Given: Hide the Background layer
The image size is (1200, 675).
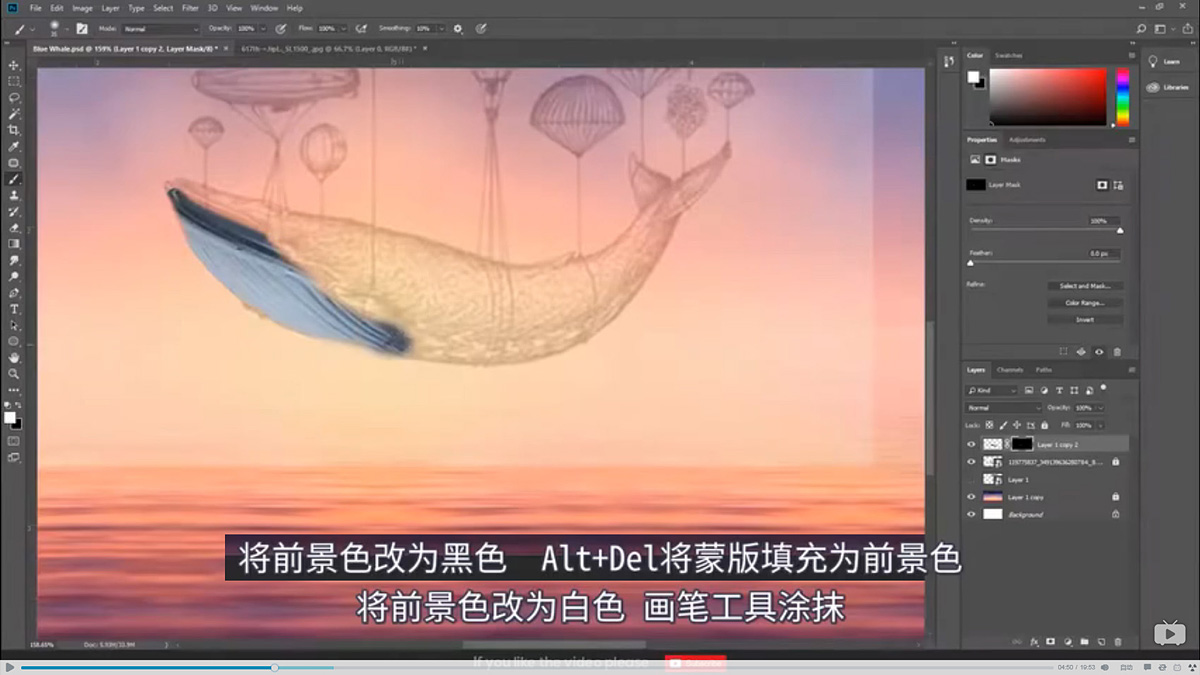Looking at the screenshot, I should (x=971, y=514).
